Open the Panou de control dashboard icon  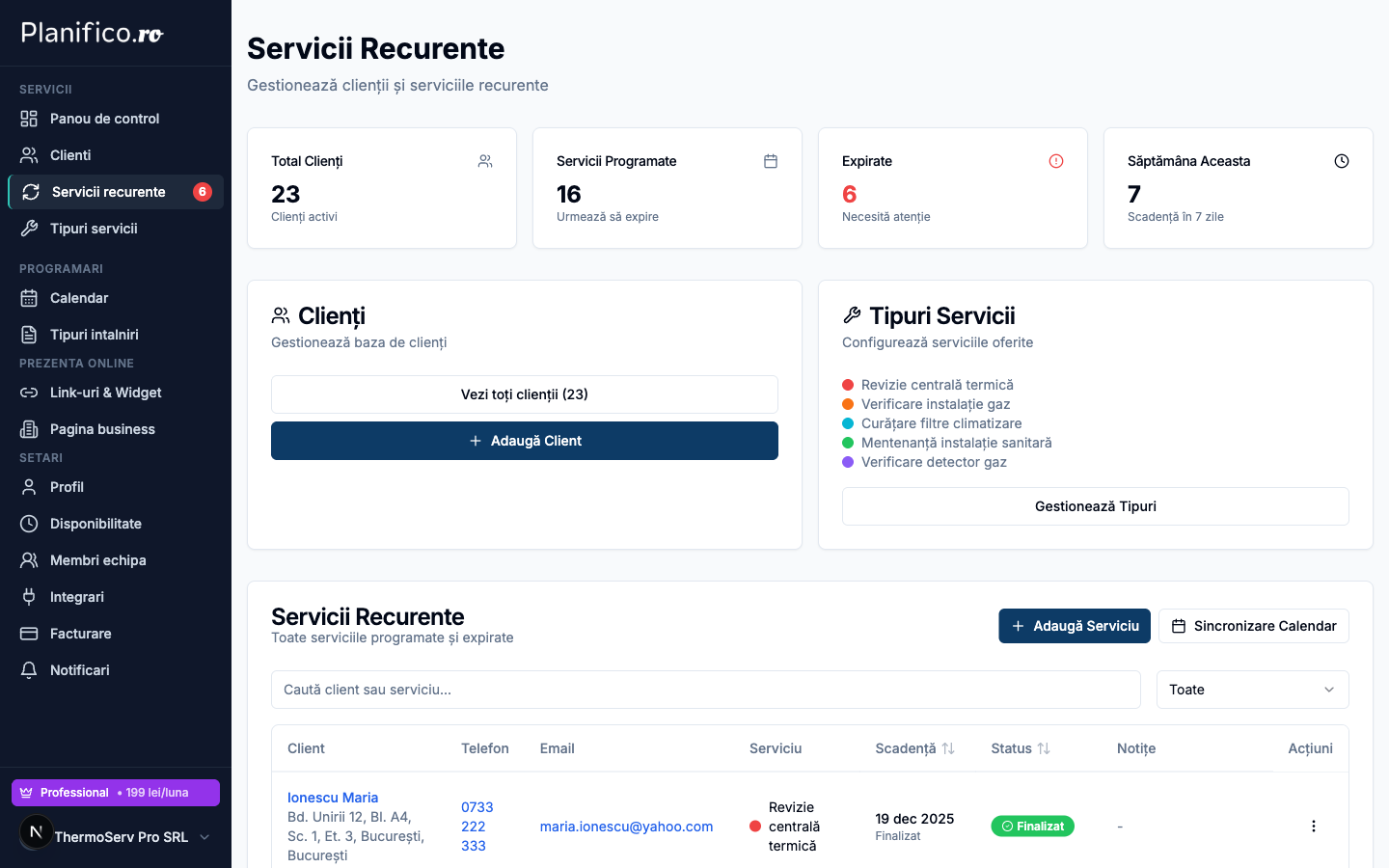pyautogui.click(x=31, y=118)
